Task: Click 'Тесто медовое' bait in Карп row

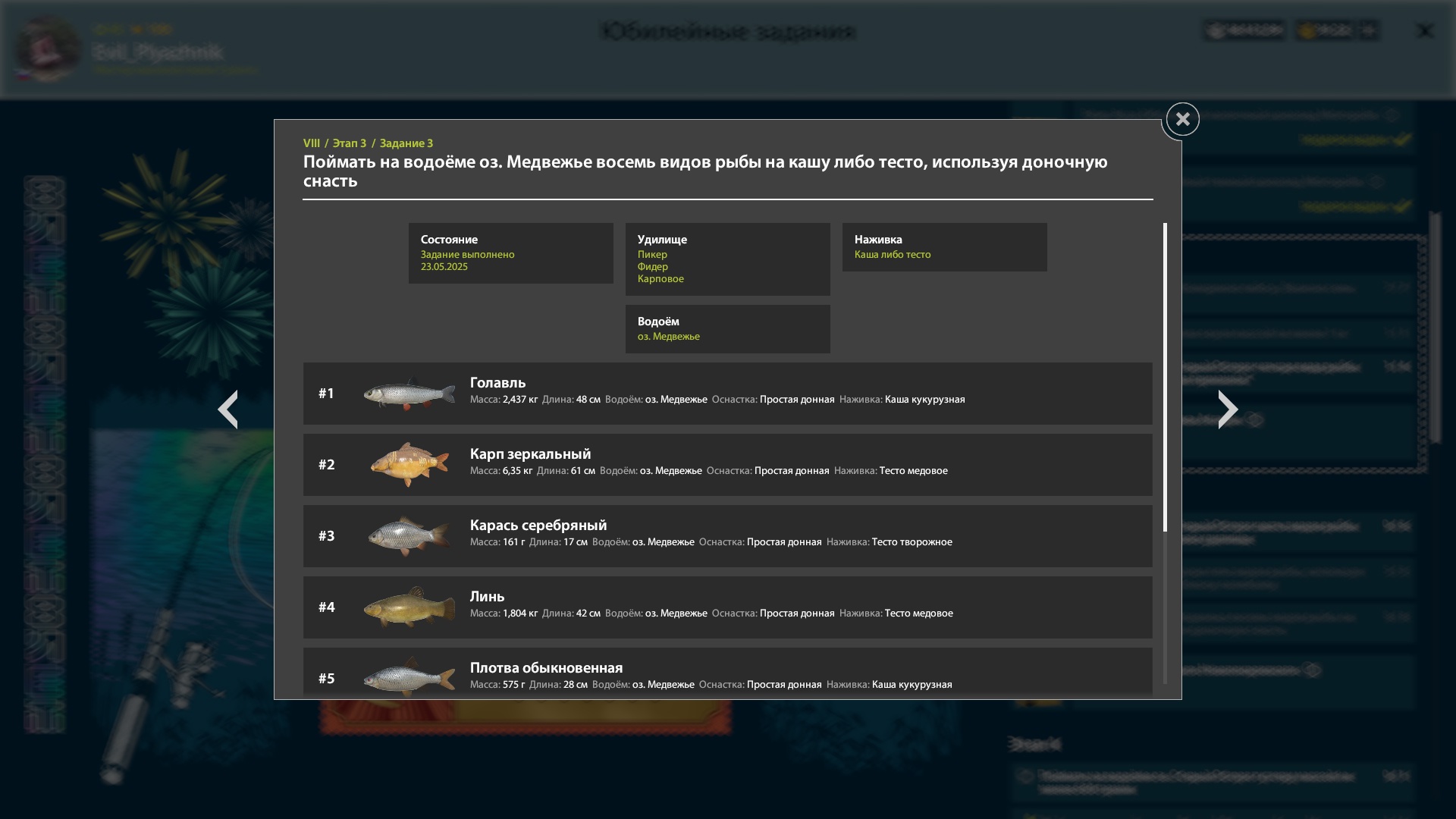Action: [913, 471]
